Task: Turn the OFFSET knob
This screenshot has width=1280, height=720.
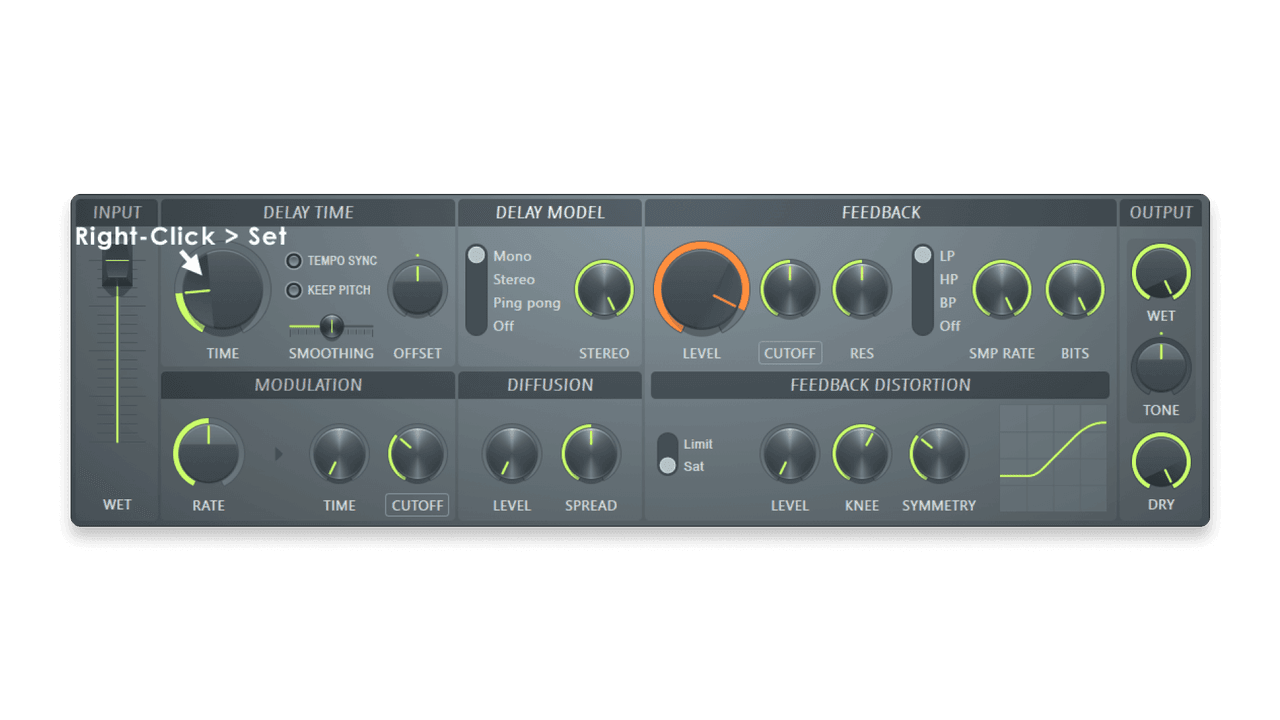Action: click(417, 289)
